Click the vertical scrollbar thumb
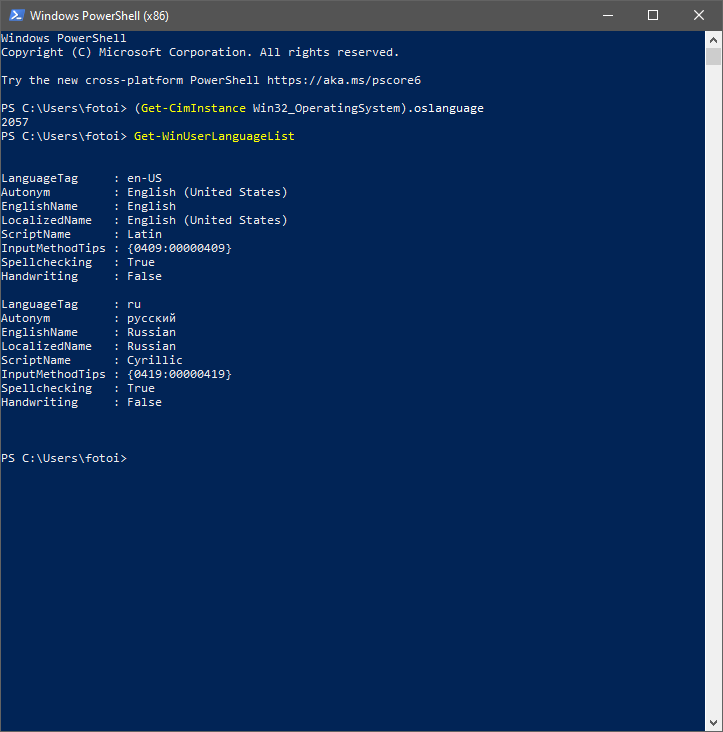The height and width of the screenshot is (732, 723). pyautogui.click(x=713, y=56)
